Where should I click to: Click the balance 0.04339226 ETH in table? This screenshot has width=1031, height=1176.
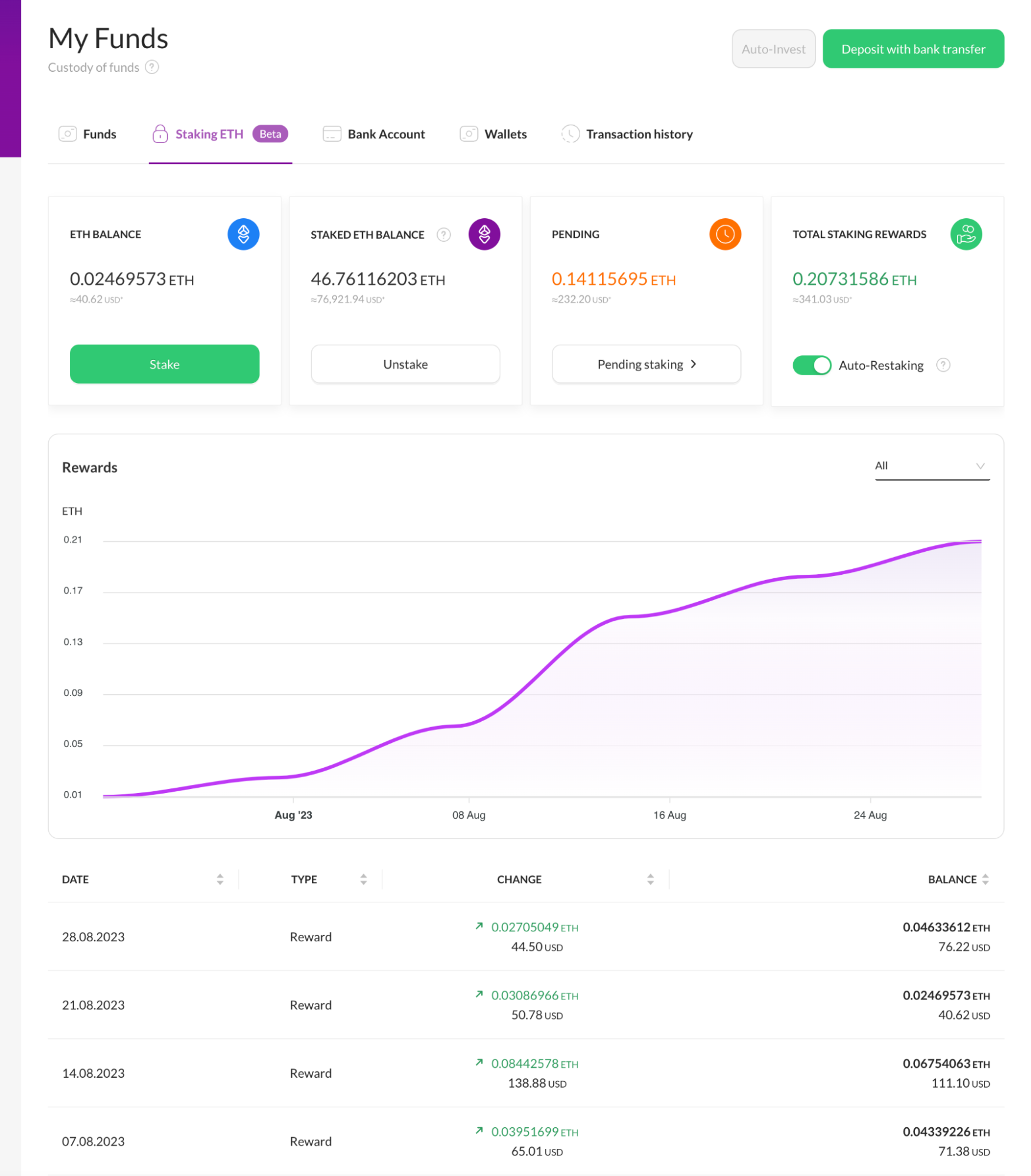pyautogui.click(x=946, y=1132)
